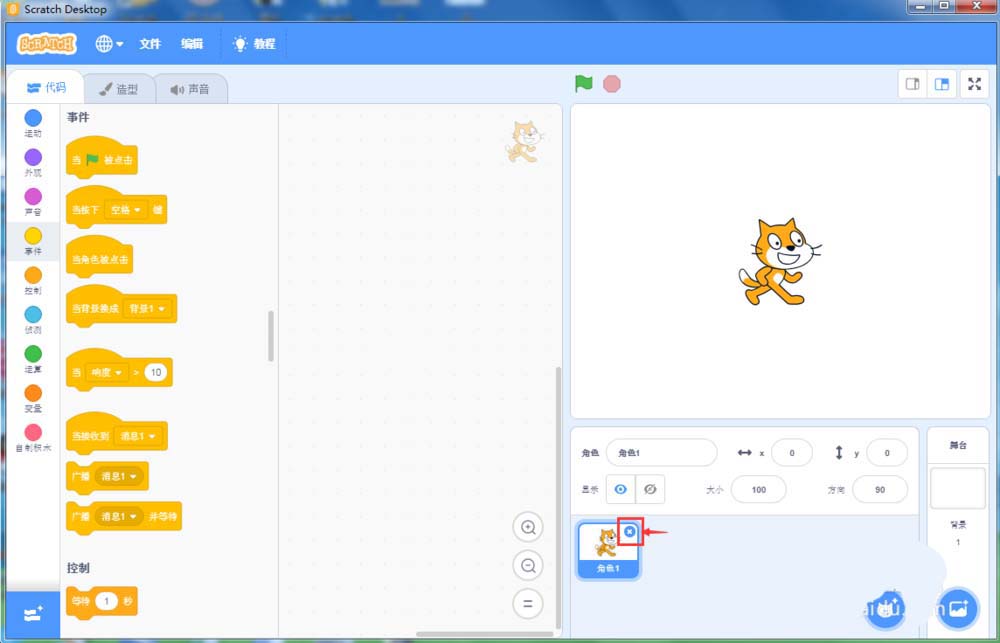This screenshot has height=643, width=1000.
Task: Open the 文件 menu
Action: tap(150, 44)
